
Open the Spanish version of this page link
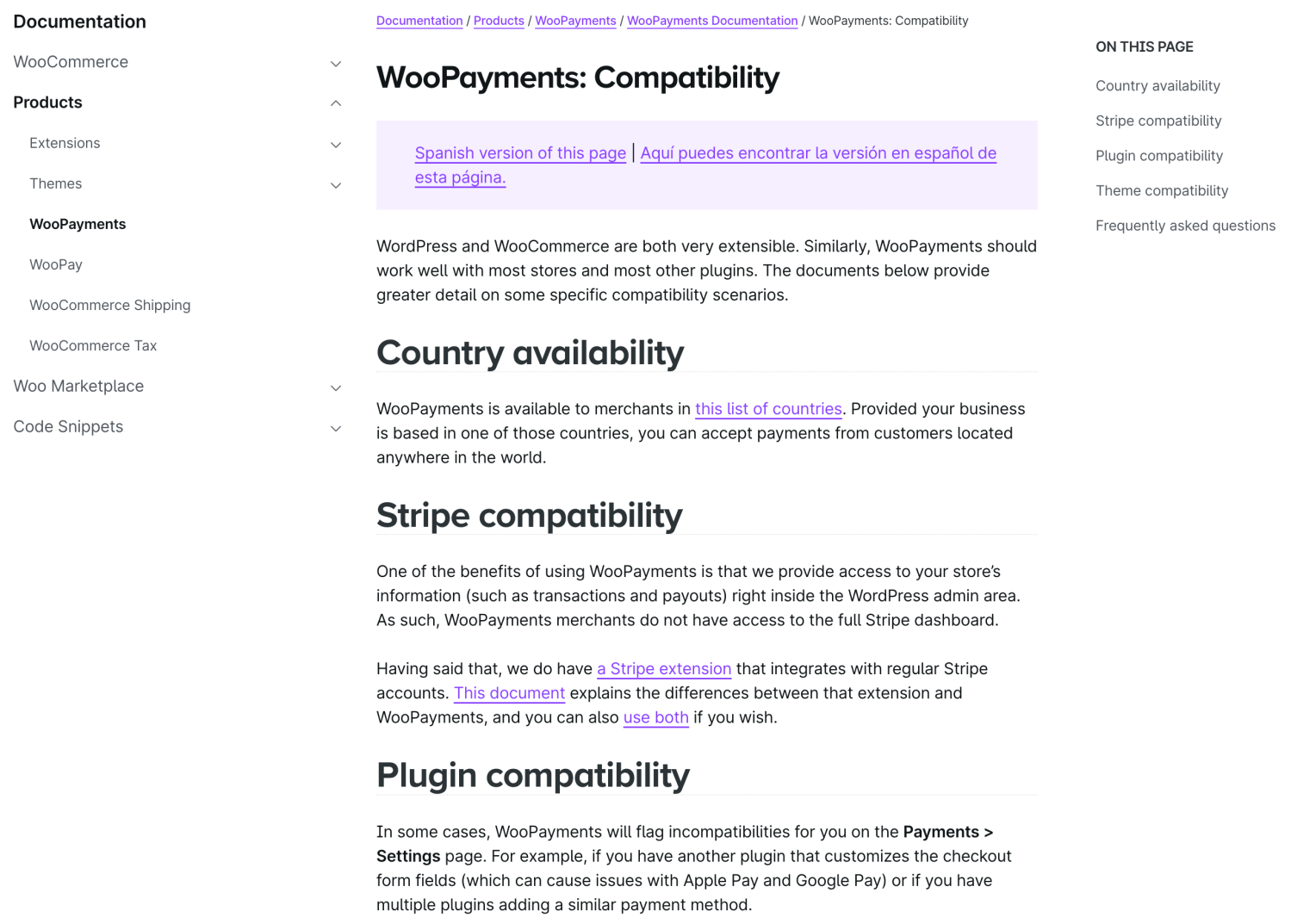[520, 153]
